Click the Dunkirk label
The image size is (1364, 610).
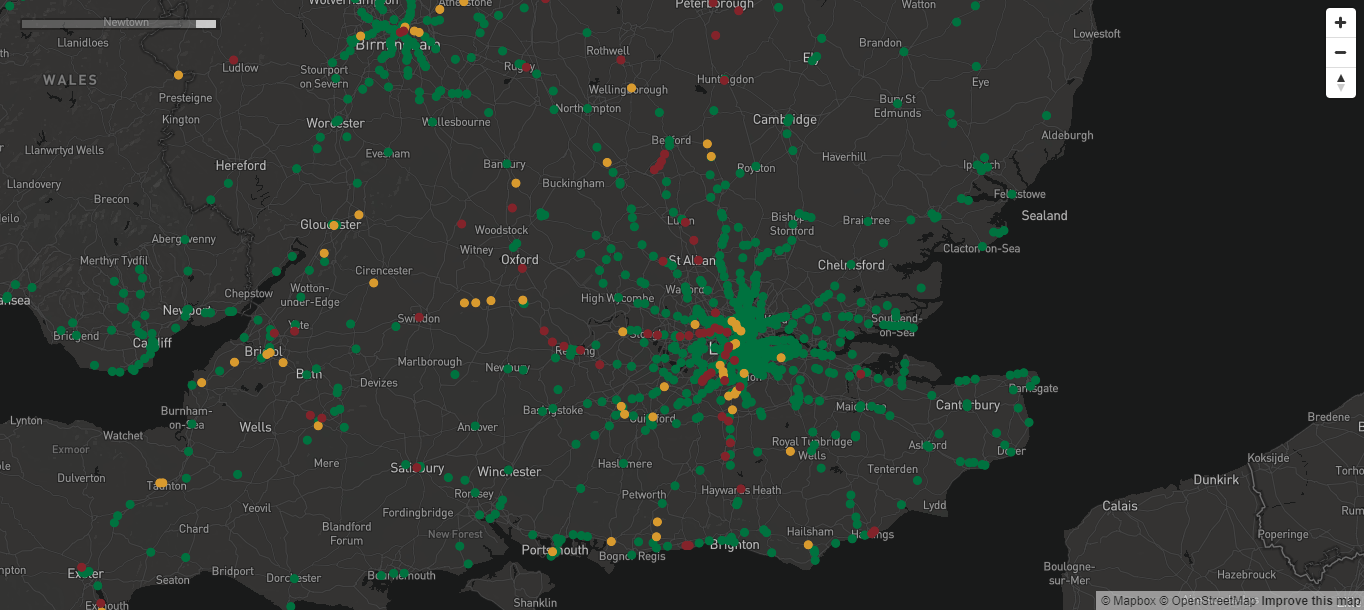tap(1216, 480)
